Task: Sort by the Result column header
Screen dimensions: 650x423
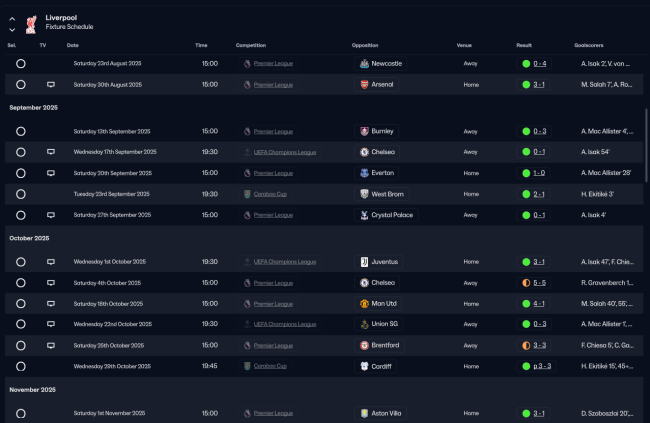Action: click(524, 45)
